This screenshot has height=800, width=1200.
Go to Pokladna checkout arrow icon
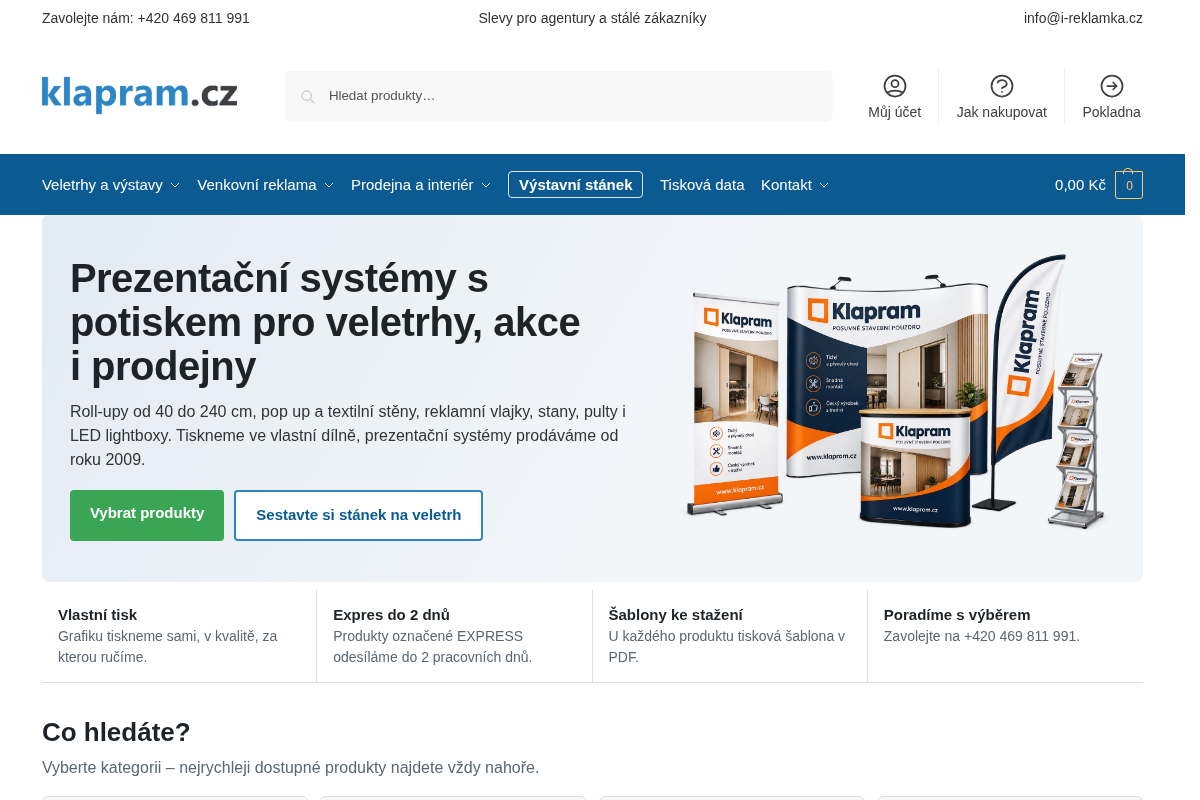pos(1112,86)
